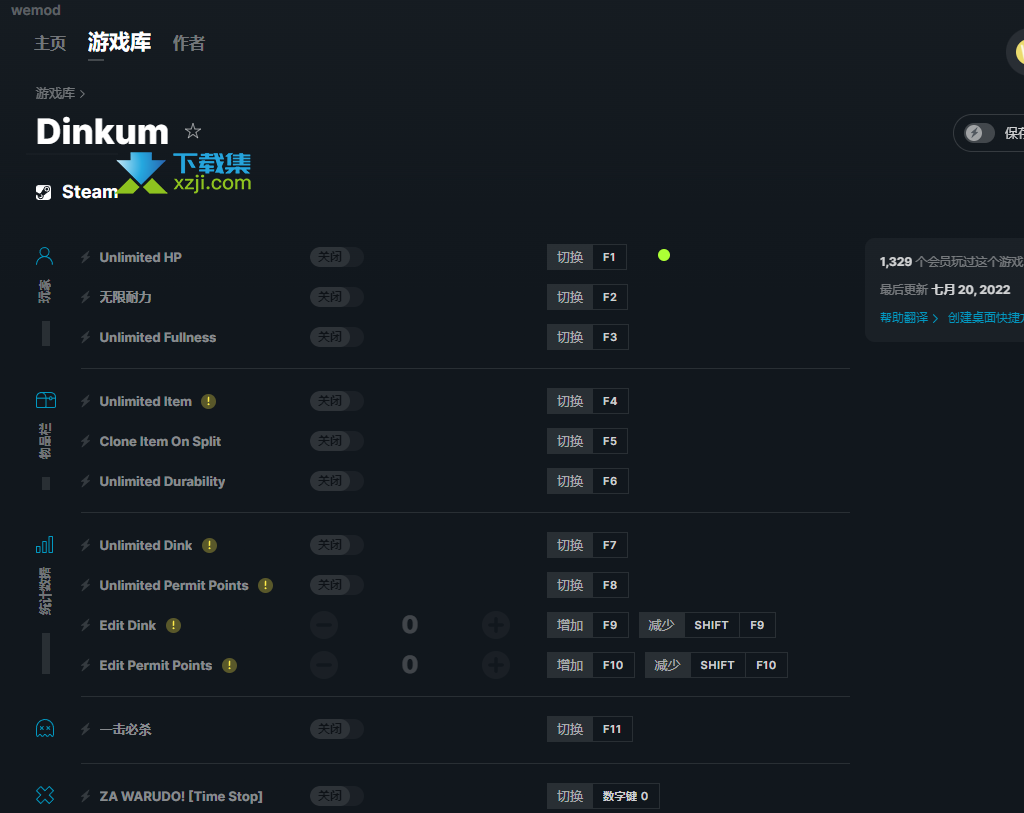
Task: Click the warning icon beside Edit Permit Points
Action: (x=229, y=665)
